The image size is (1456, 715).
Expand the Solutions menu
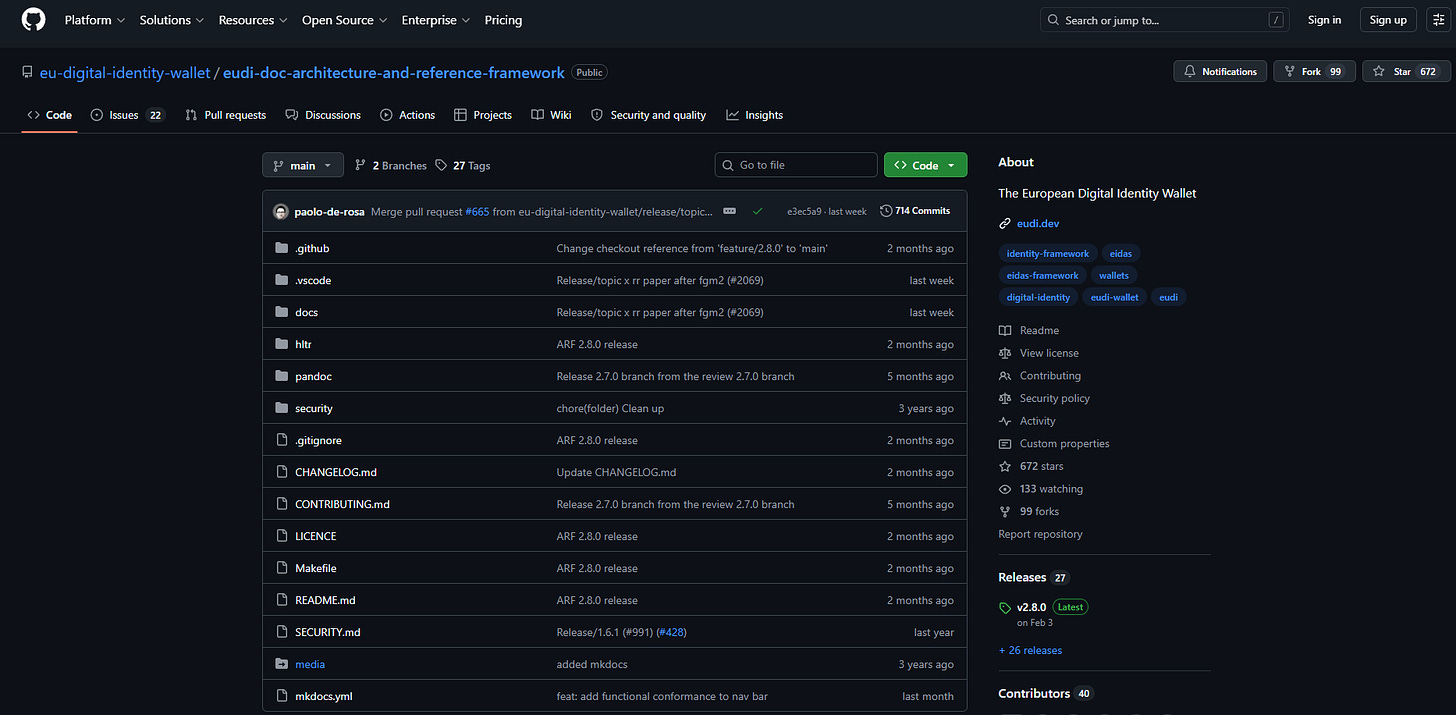click(x=171, y=20)
